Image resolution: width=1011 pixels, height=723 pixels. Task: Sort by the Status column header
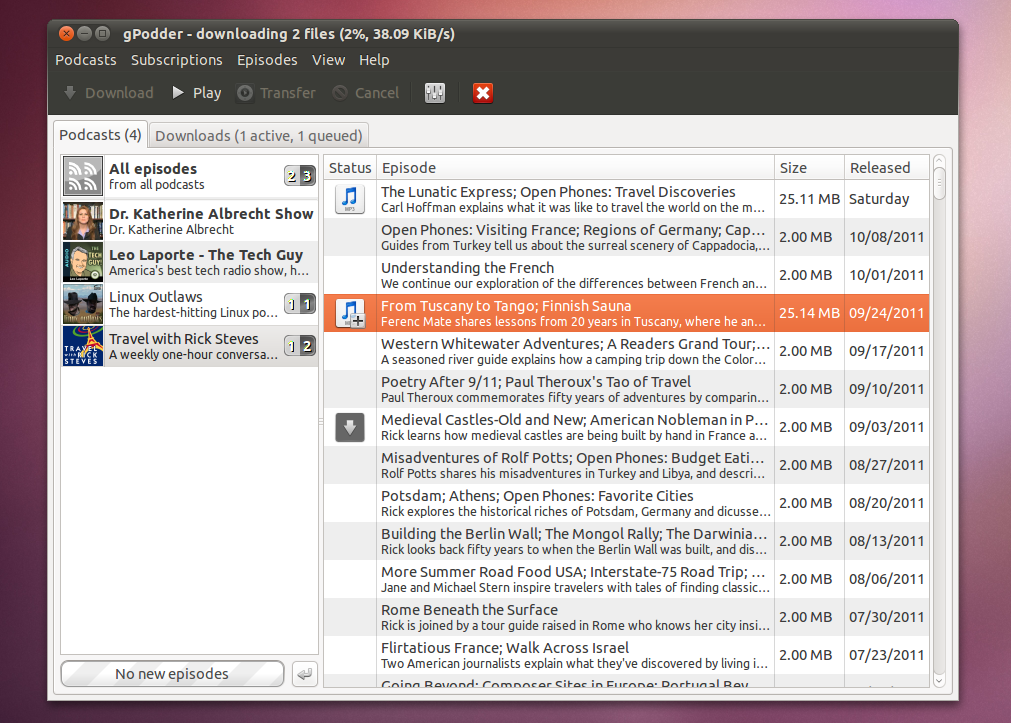[x=350, y=168]
